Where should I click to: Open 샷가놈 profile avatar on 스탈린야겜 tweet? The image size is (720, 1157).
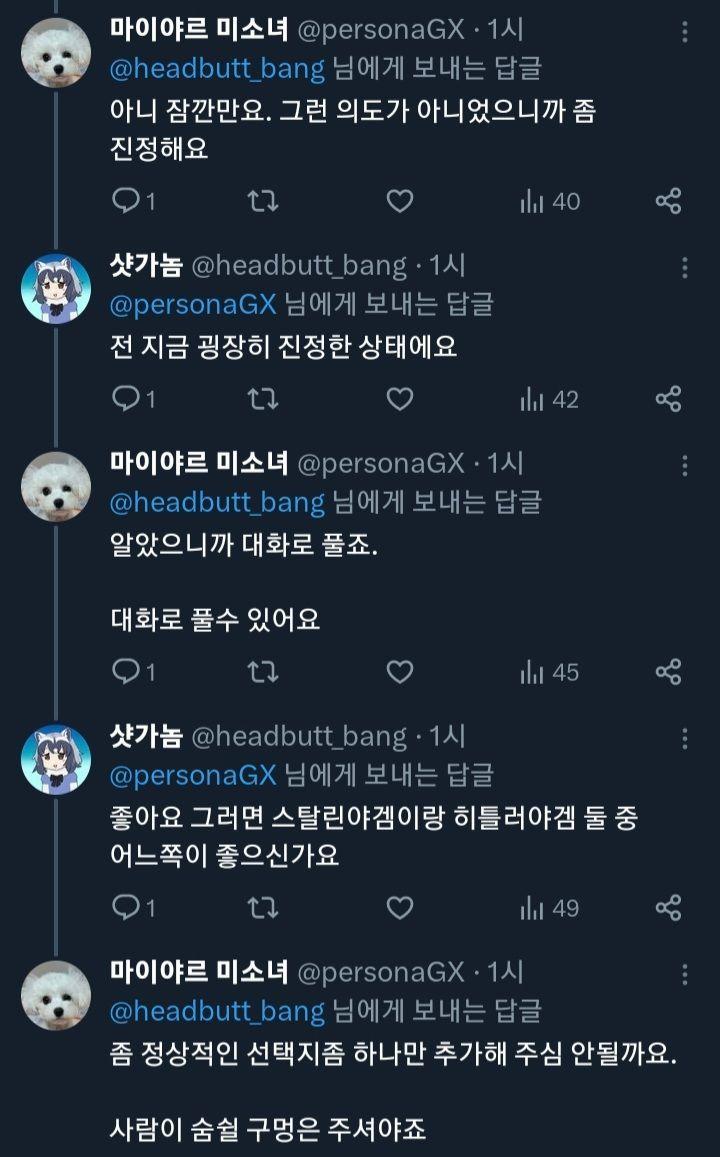pos(57,758)
